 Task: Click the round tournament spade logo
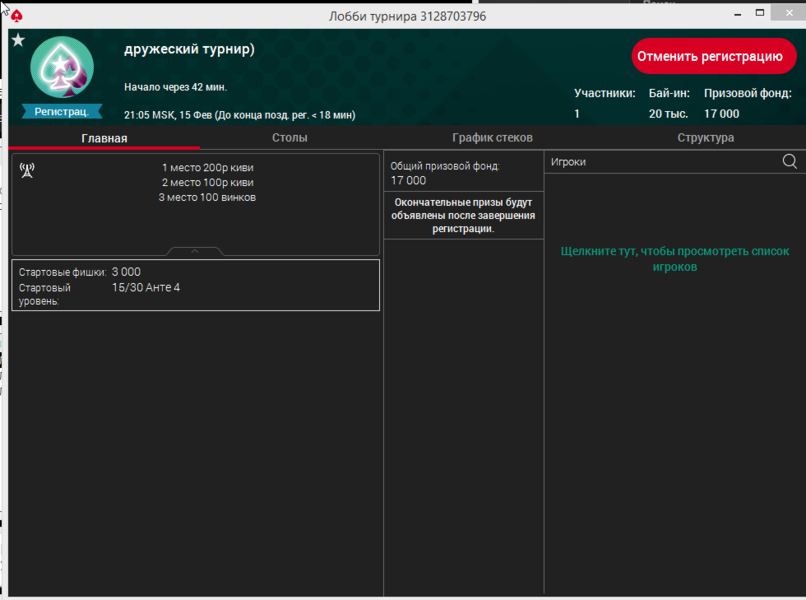tap(62, 68)
